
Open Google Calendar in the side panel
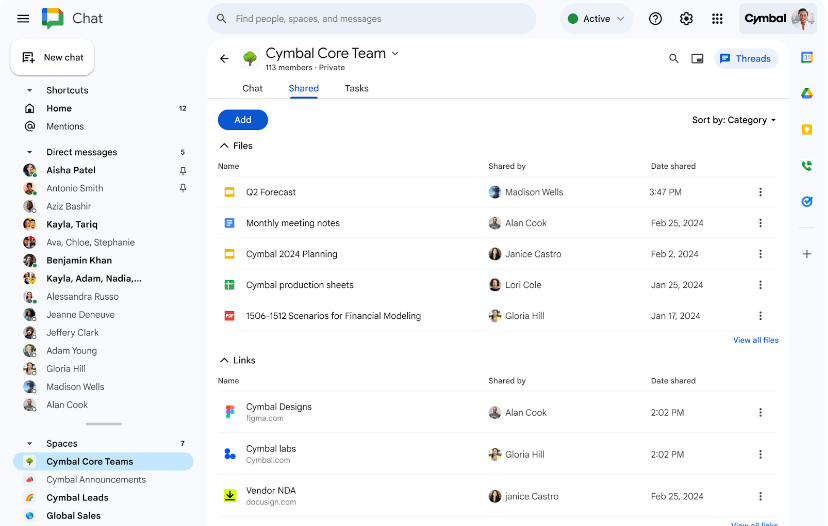pos(807,58)
